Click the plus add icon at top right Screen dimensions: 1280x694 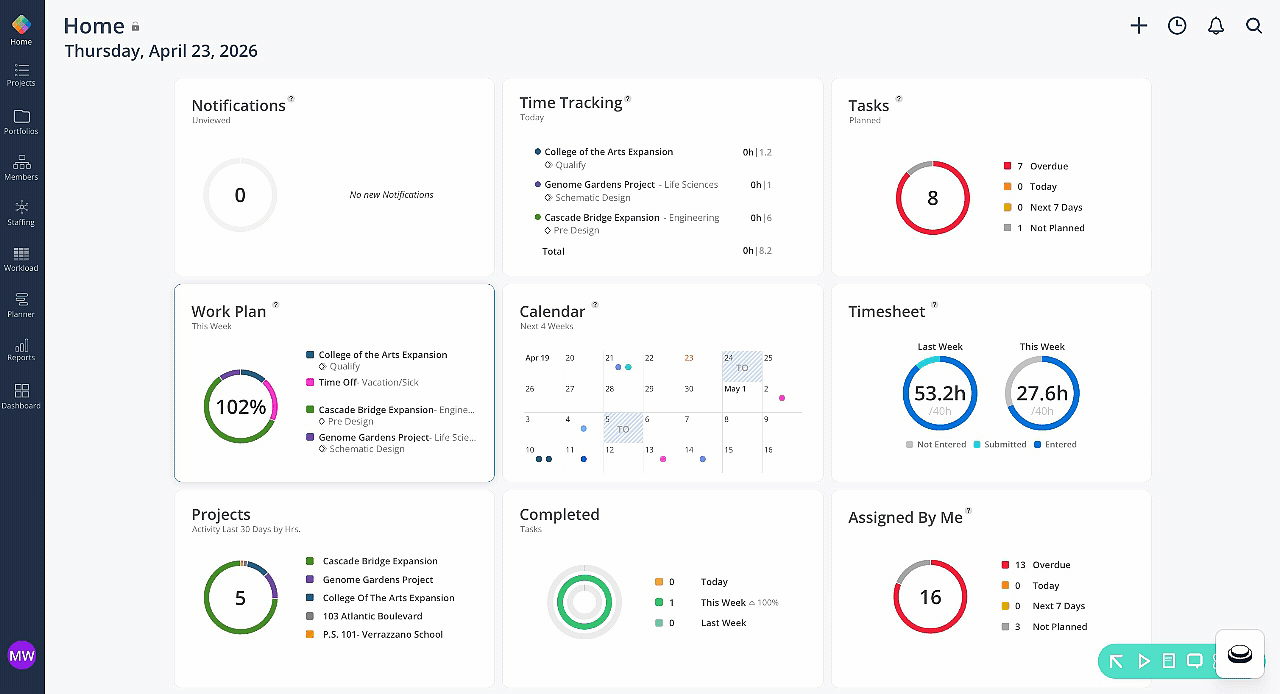point(1139,26)
